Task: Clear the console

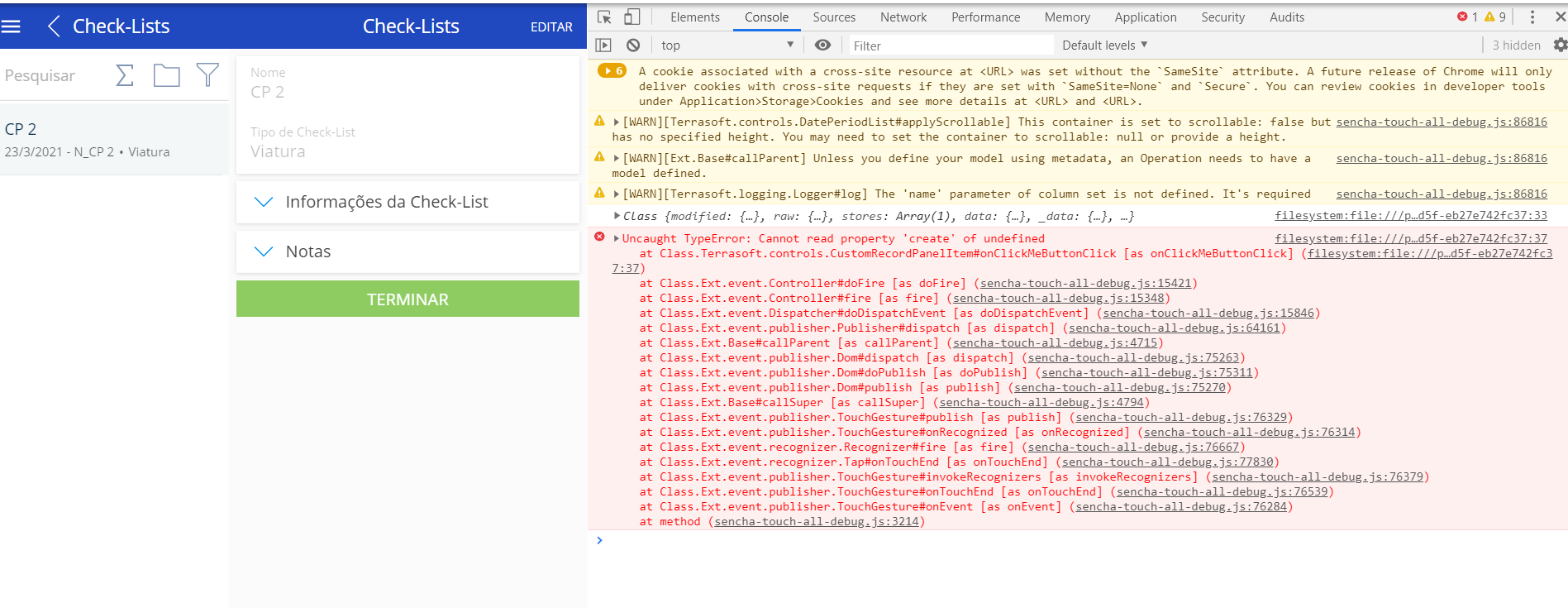Action: (633, 45)
